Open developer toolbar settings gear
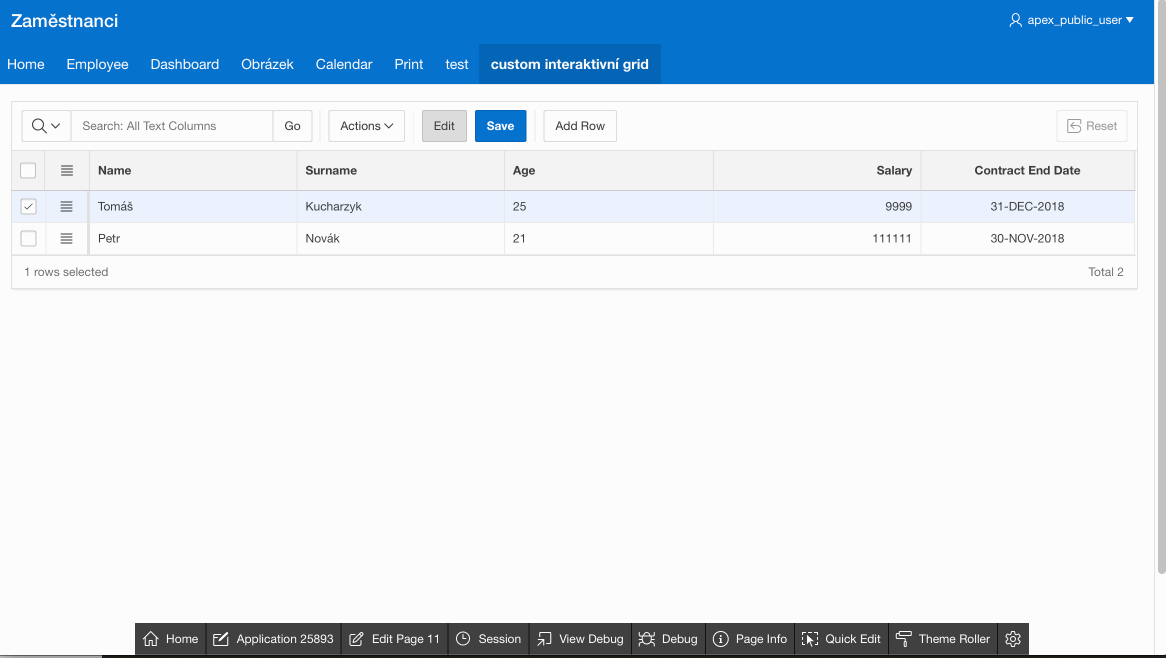The height and width of the screenshot is (658, 1166). pyautogui.click(x=1013, y=639)
